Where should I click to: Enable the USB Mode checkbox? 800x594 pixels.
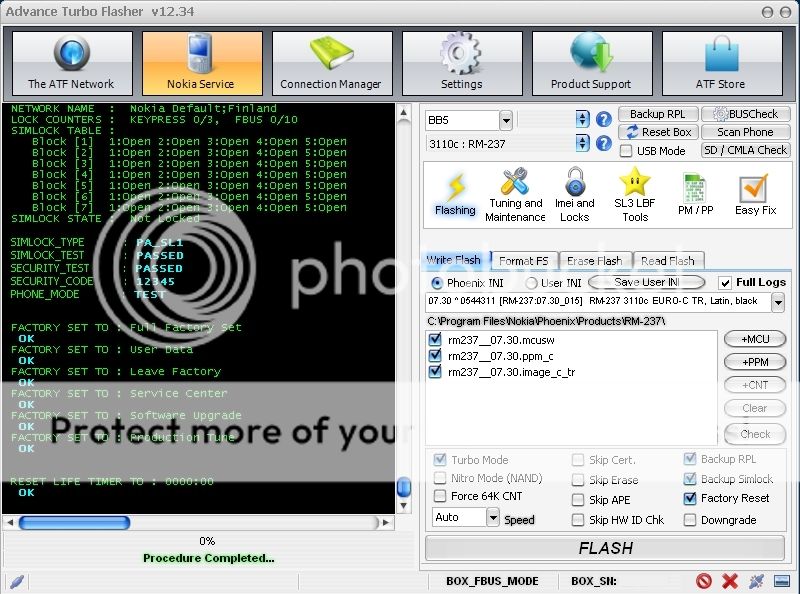tap(626, 151)
